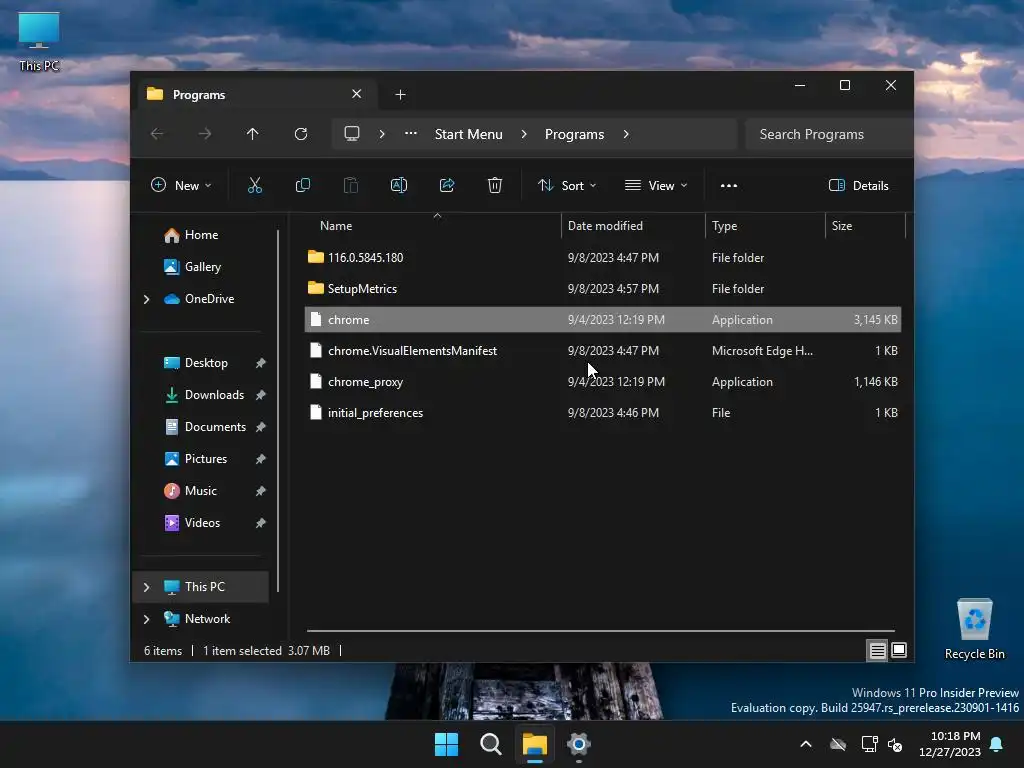This screenshot has height=768, width=1024.
Task: Click the Copy icon in toolbar
Action: pos(302,185)
